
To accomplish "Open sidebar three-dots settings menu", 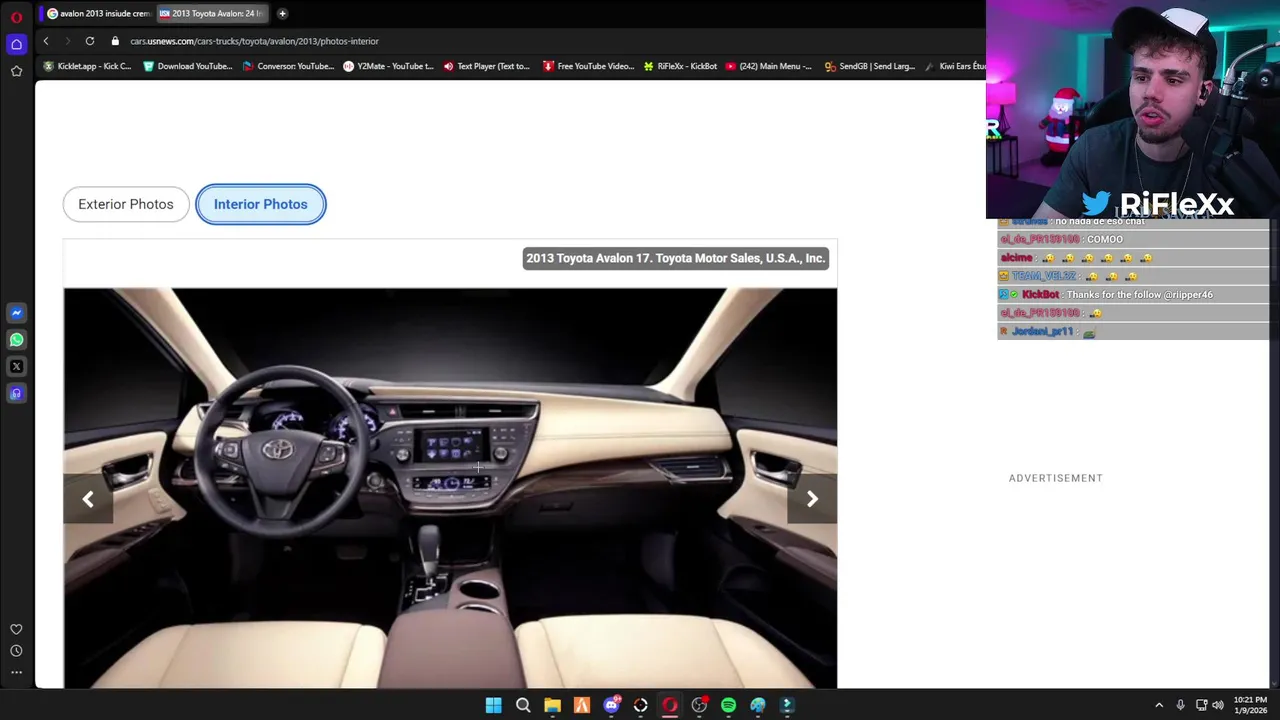I will (x=16, y=672).
